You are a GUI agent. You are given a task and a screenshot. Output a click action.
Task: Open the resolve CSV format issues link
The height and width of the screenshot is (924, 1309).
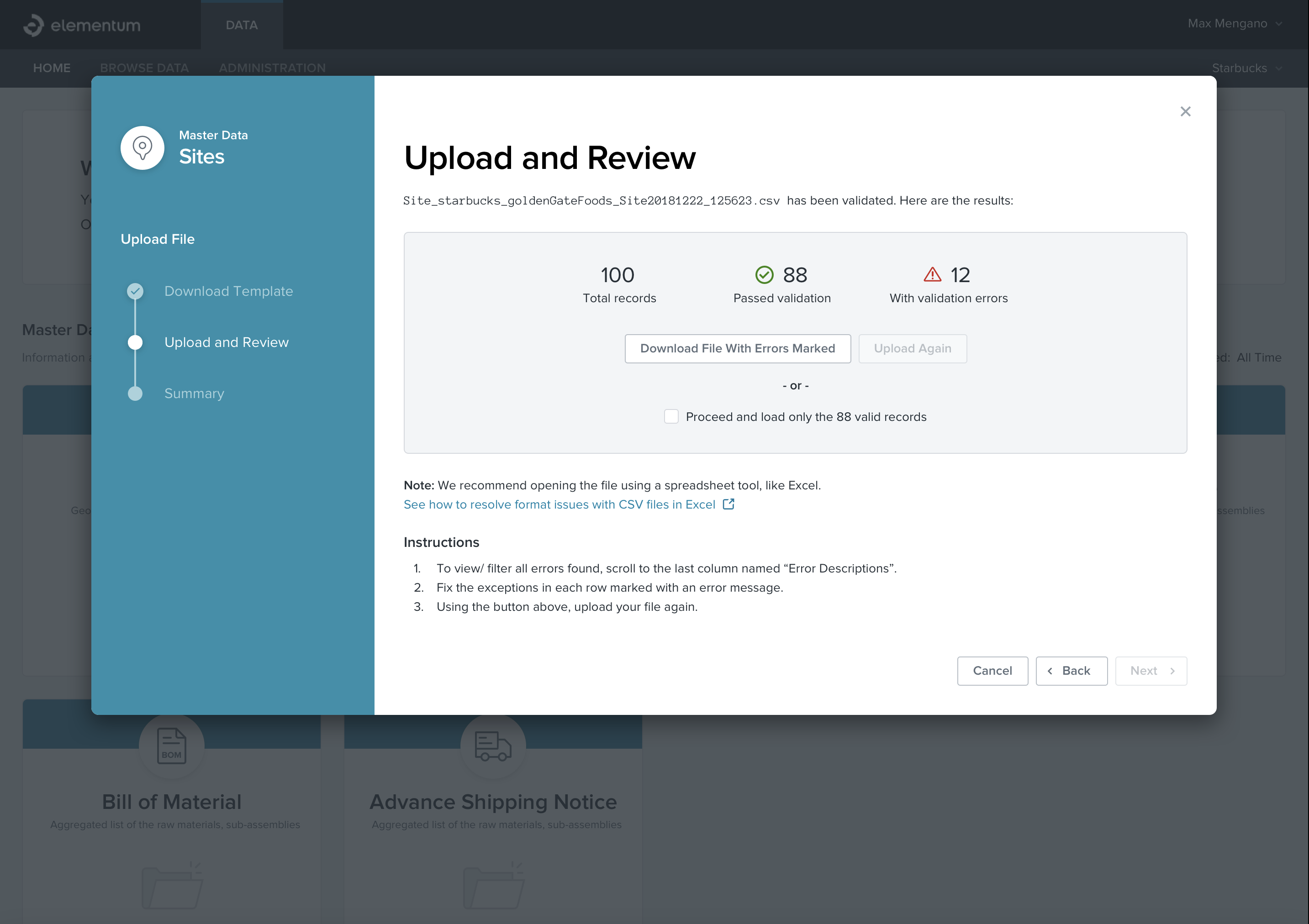[559, 504]
